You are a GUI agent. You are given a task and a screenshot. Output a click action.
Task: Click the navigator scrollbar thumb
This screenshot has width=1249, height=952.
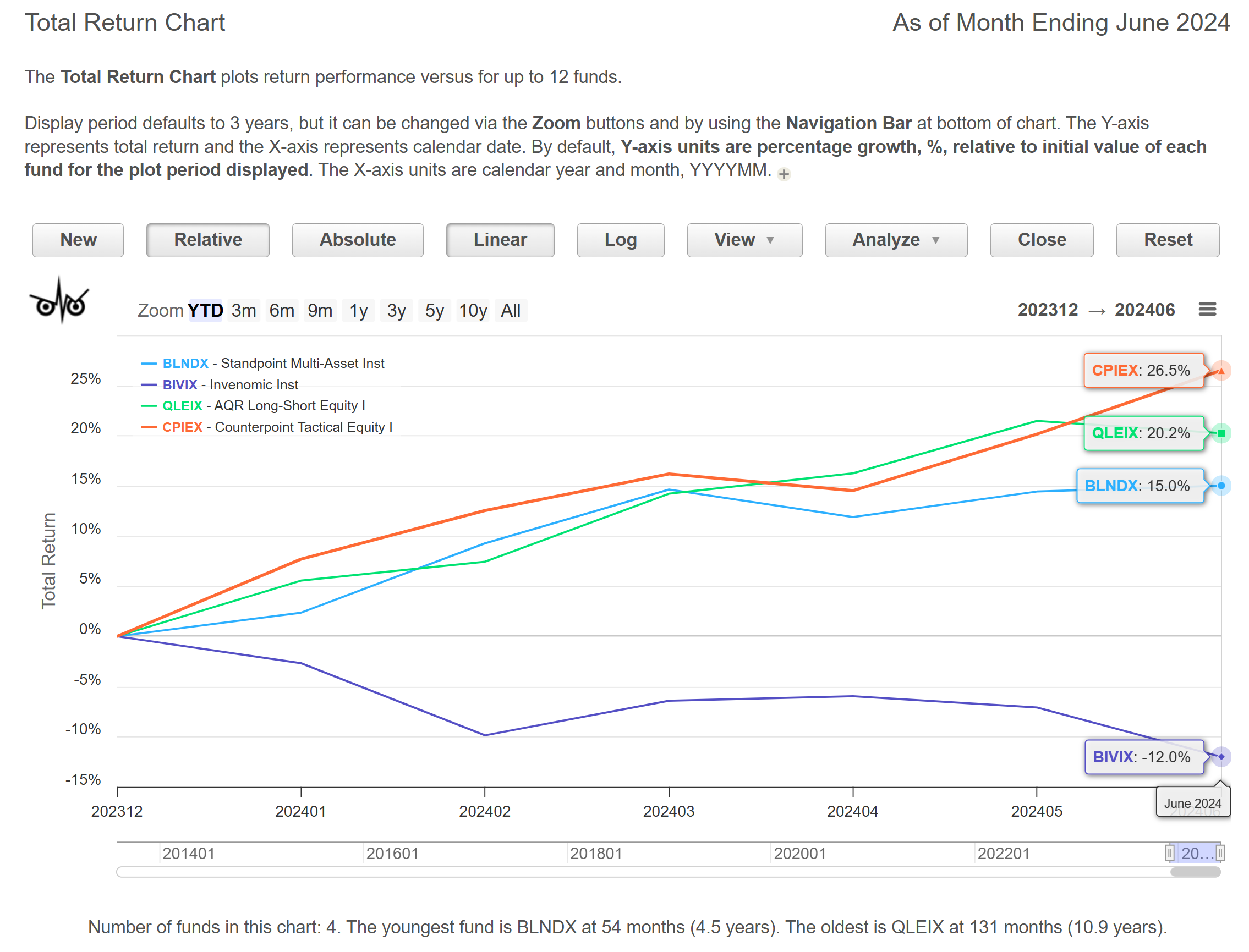[x=1195, y=873]
